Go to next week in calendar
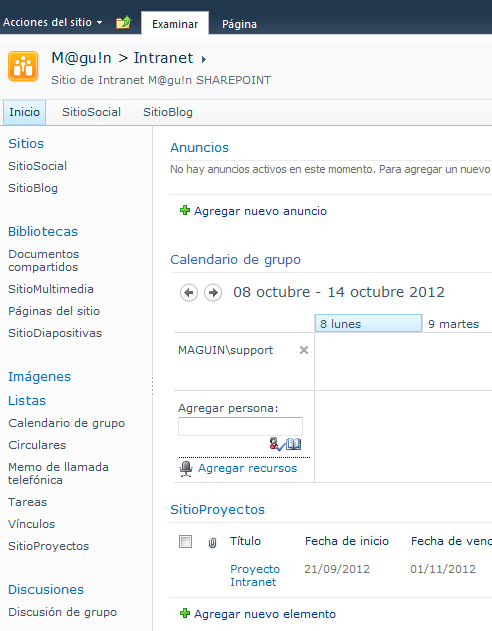Screen dimensions: 492x631 point(213,293)
